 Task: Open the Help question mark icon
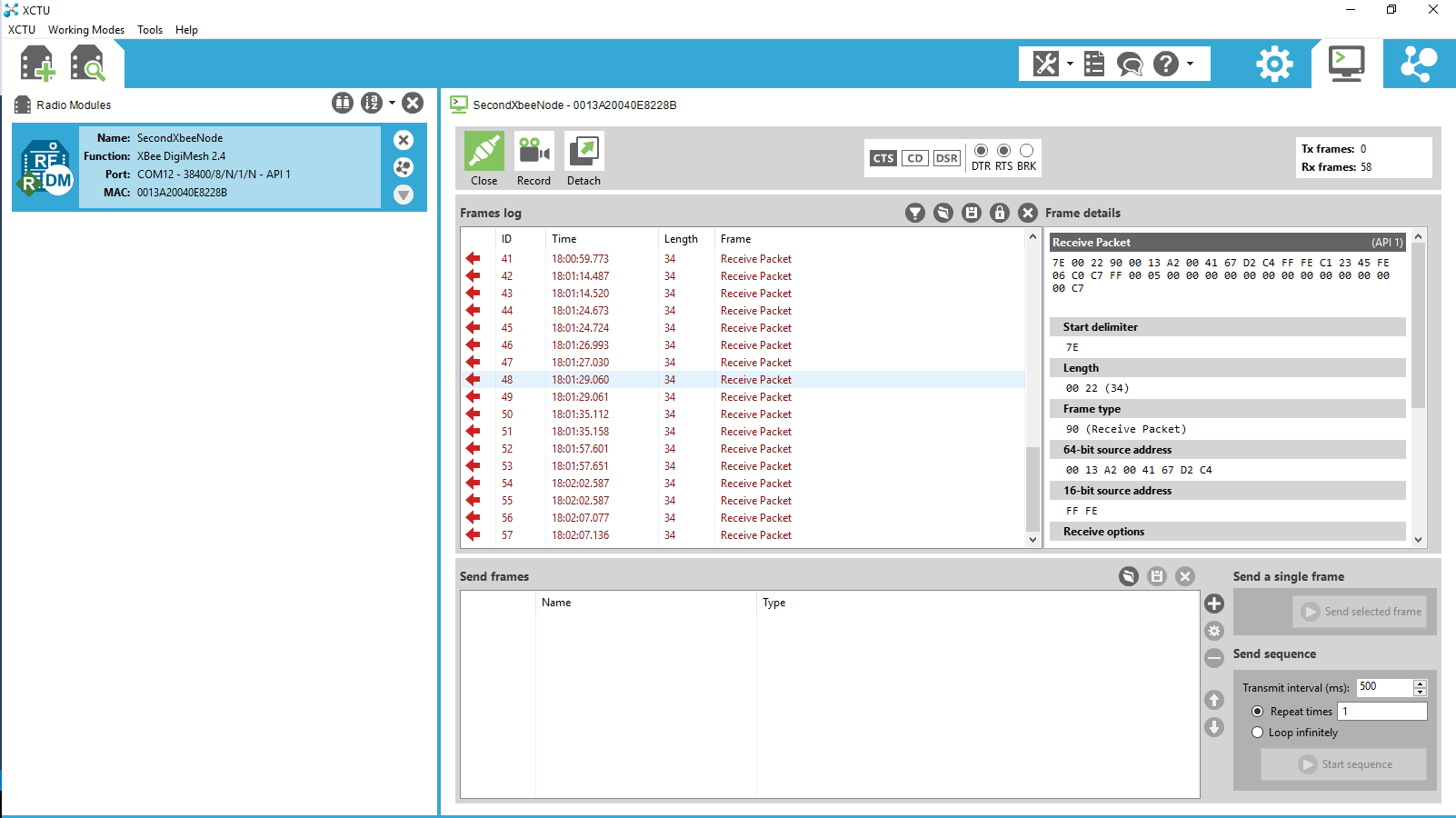[1166, 64]
